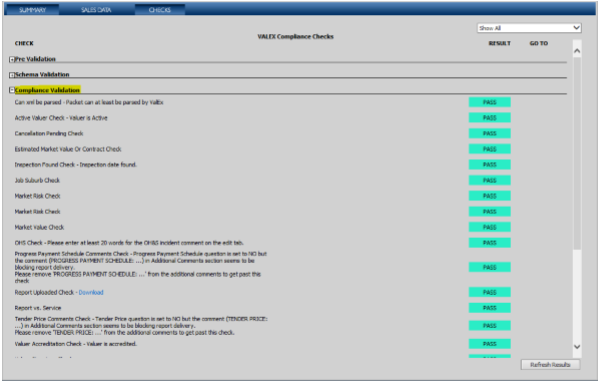Click PASS result for Cancellation Pending Check
Image resolution: width=601 pixels, height=386 pixels.
489,133
